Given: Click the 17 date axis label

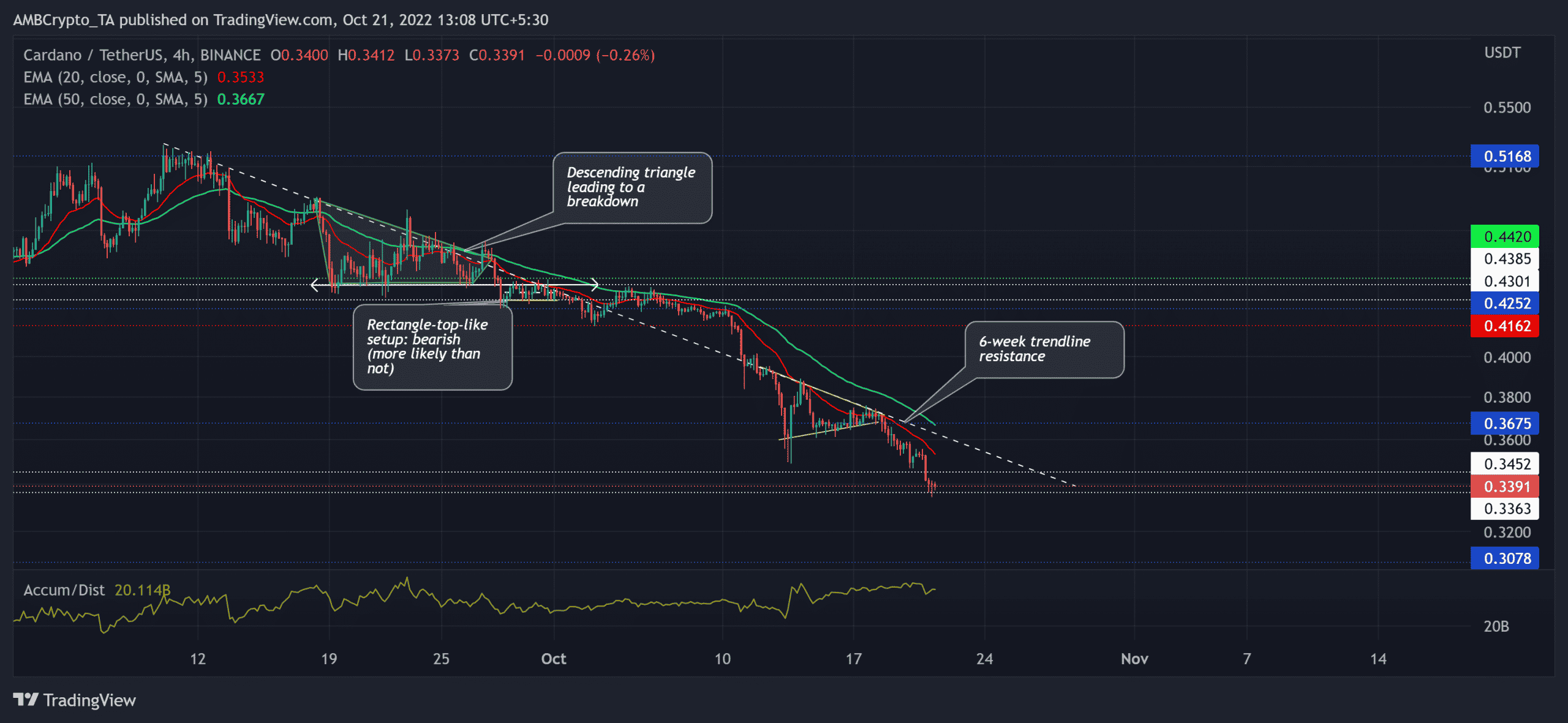Looking at the screenshot, I should pyautogui.click(x=854, y=659).
